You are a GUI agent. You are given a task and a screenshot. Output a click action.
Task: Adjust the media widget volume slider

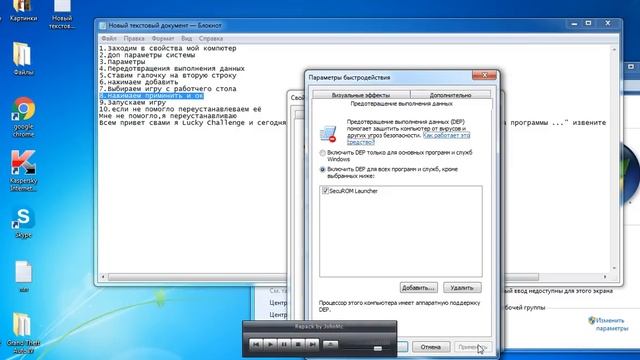tap(378, 348)
